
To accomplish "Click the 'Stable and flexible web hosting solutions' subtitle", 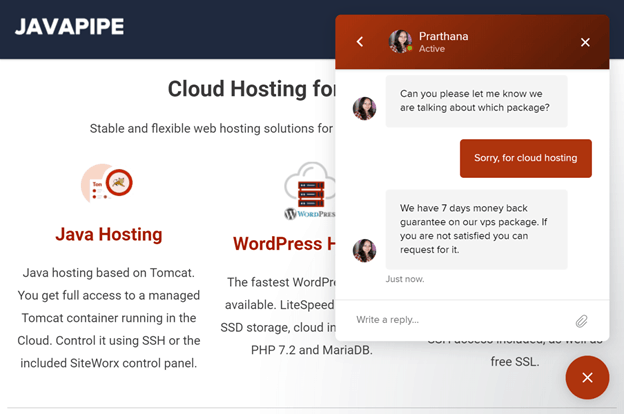I will pyautogui.click(x=211, y=129).
